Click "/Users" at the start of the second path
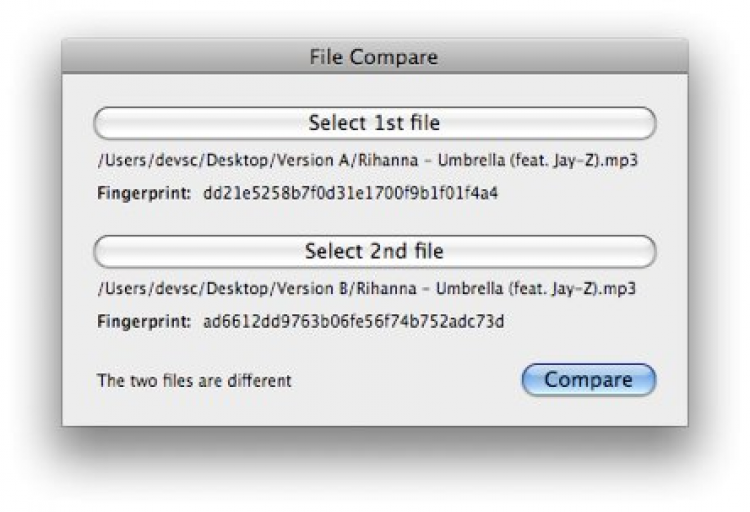Image resolution: width=750 pixels, height=512 pixels. coord(118,289)
